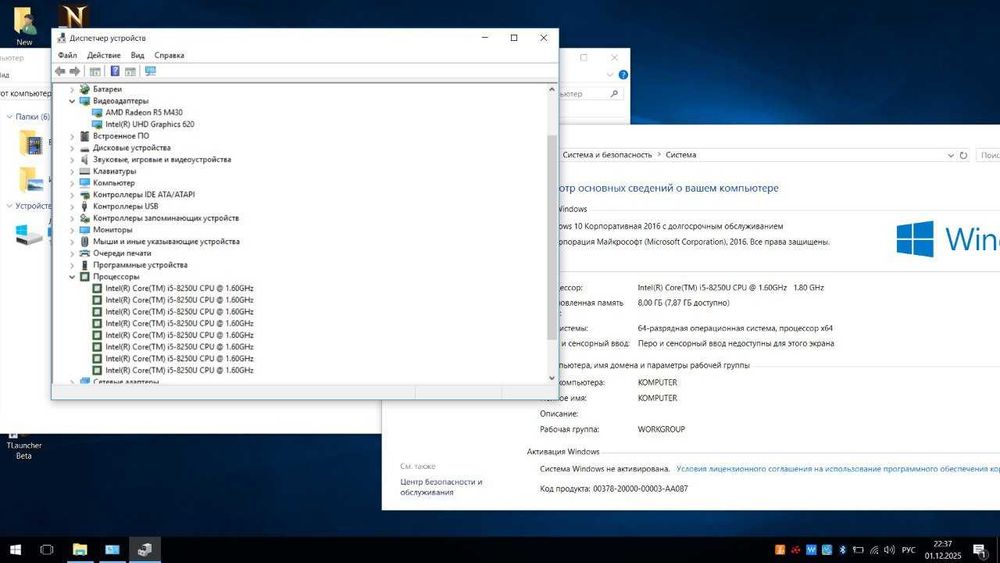1000x563 pixels.
Task: Expand the Батареи category
Action: [x=72, y=89]
